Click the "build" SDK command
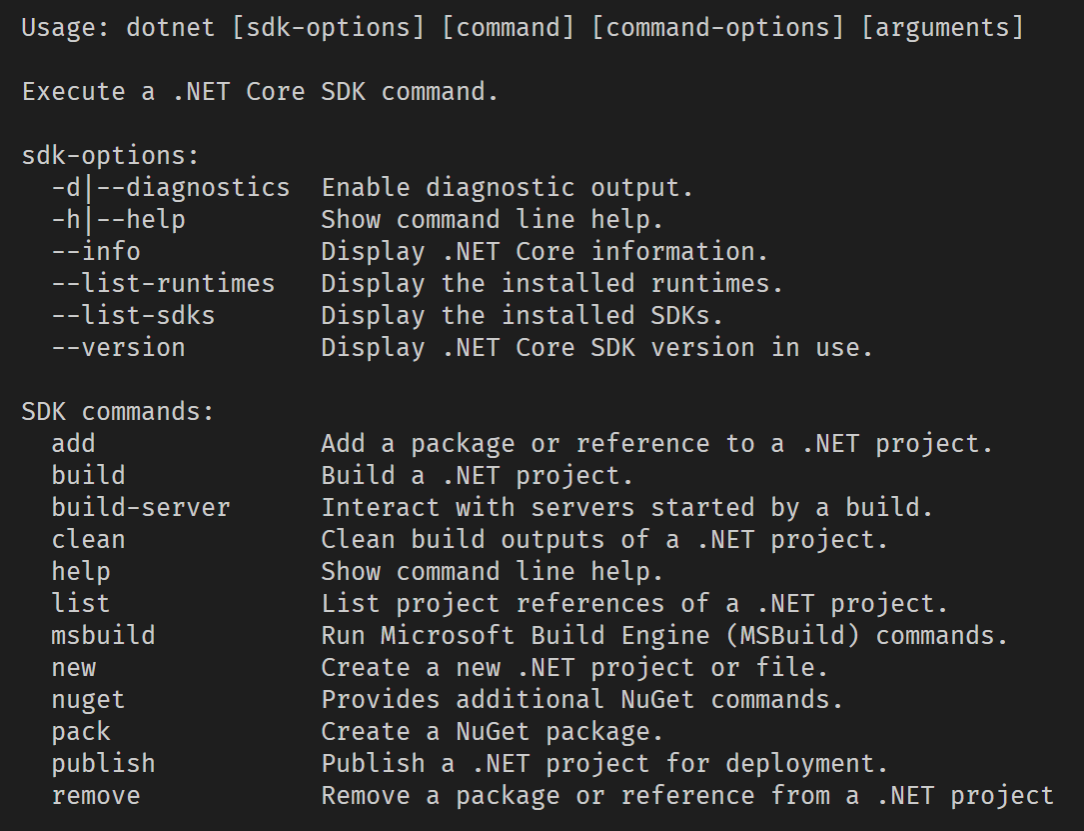1084x831 pixels. pos(89,476)
